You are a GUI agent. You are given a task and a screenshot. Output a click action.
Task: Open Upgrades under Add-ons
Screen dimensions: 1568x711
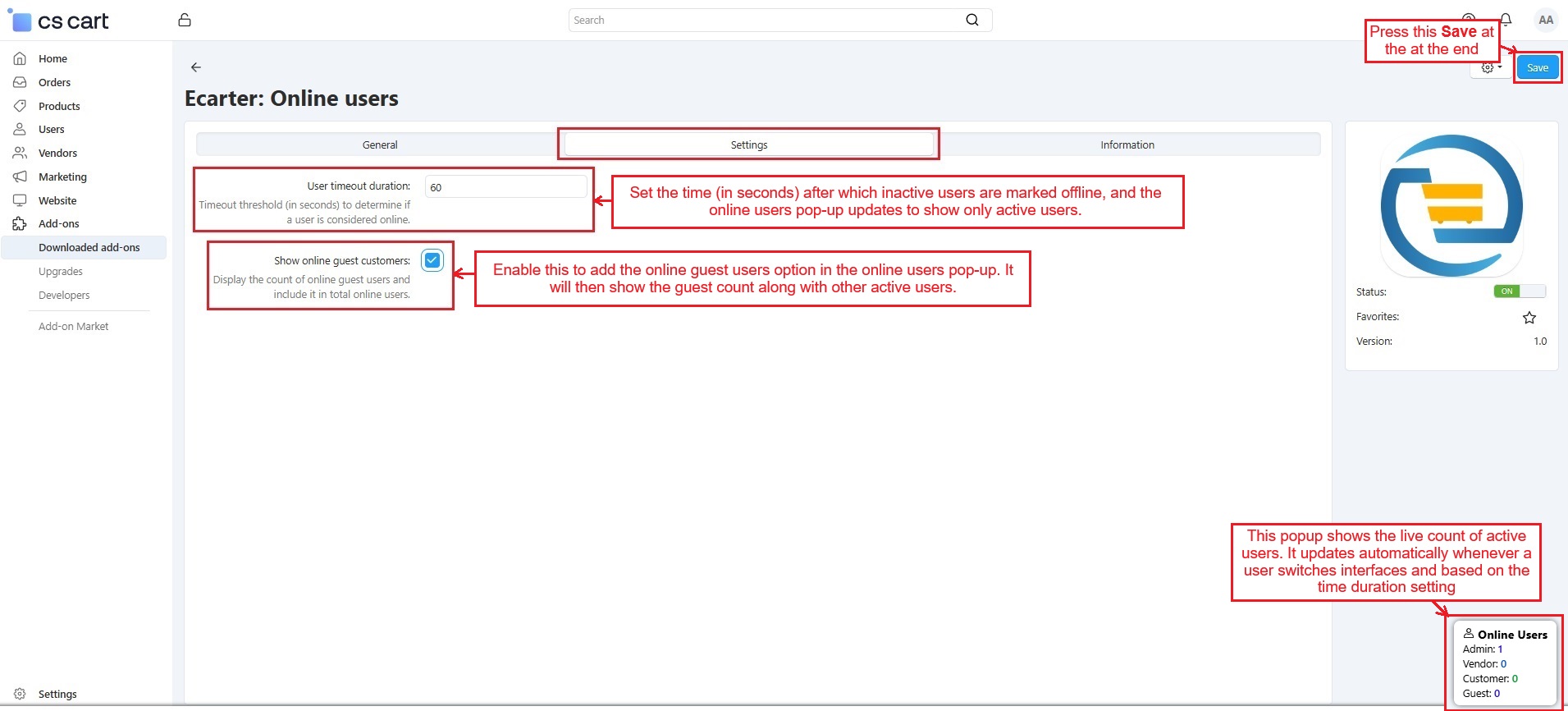61,271
